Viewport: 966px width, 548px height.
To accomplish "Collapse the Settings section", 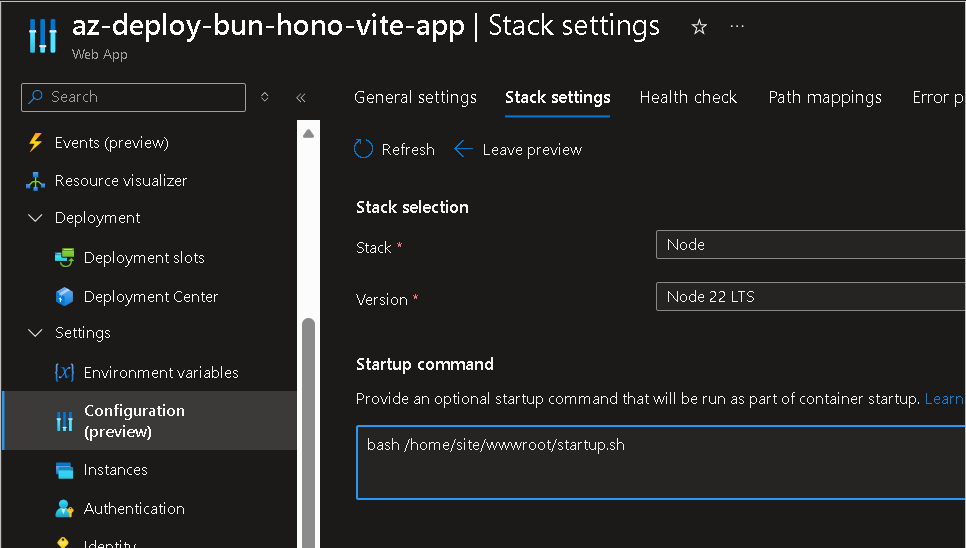I will 36,333.
